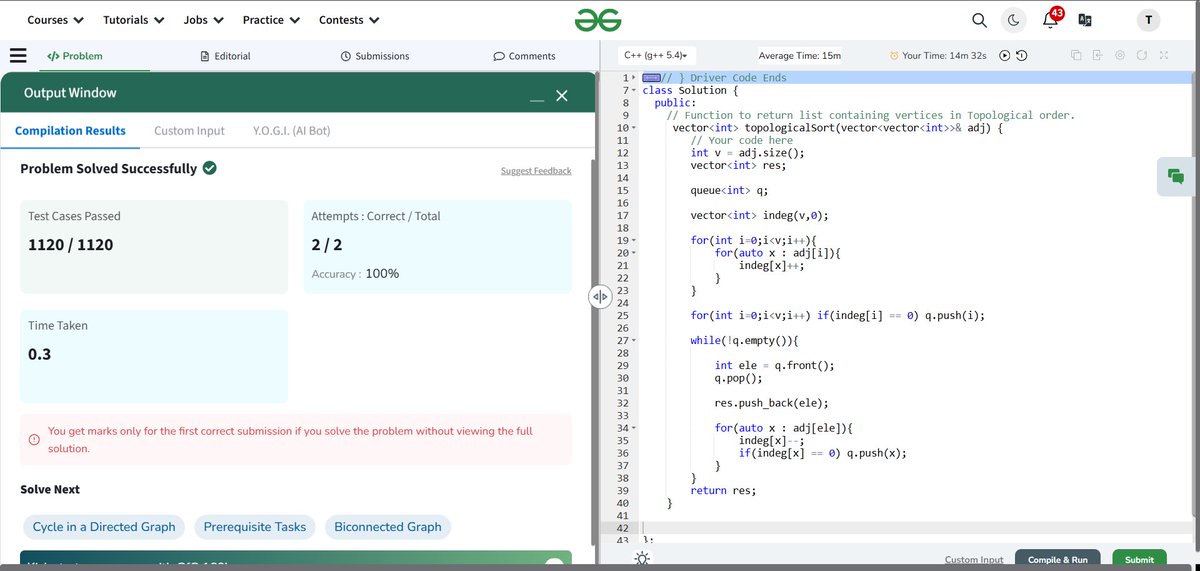Open editor settings gear icon
Viewport: 1200px width, 571px height.
[1119, 56]
